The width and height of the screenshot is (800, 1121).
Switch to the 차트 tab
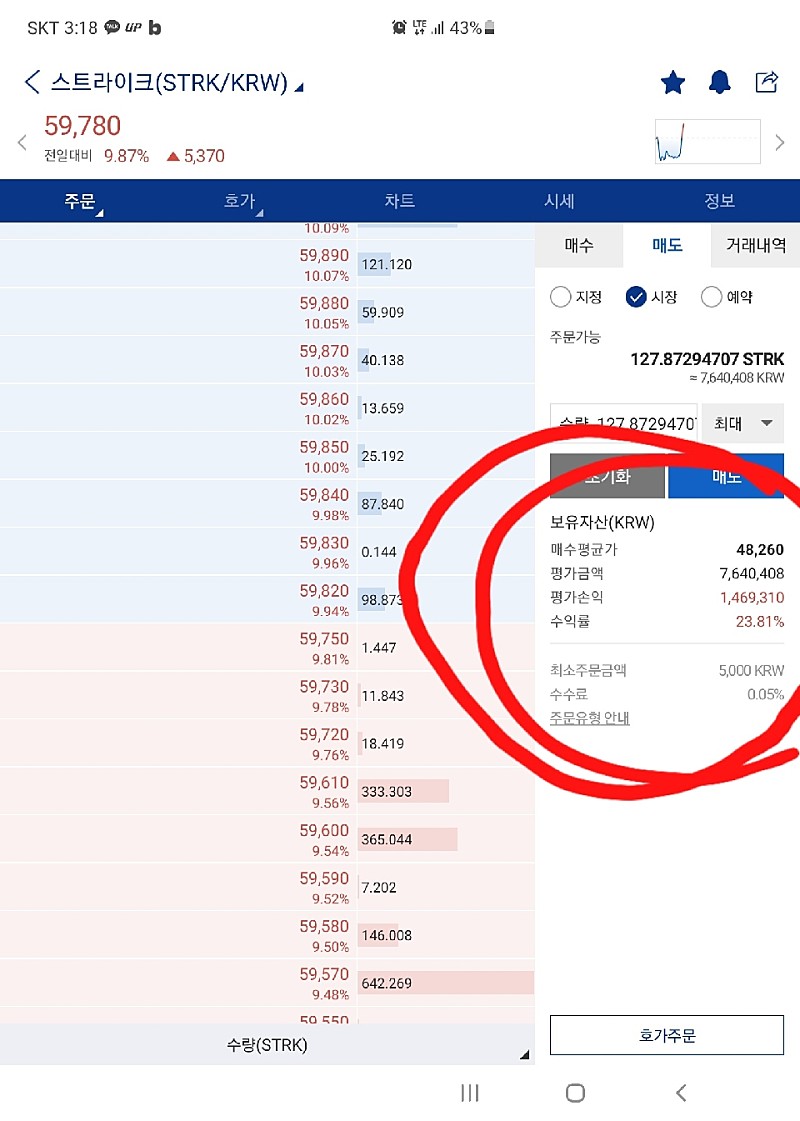click(400, 201)
